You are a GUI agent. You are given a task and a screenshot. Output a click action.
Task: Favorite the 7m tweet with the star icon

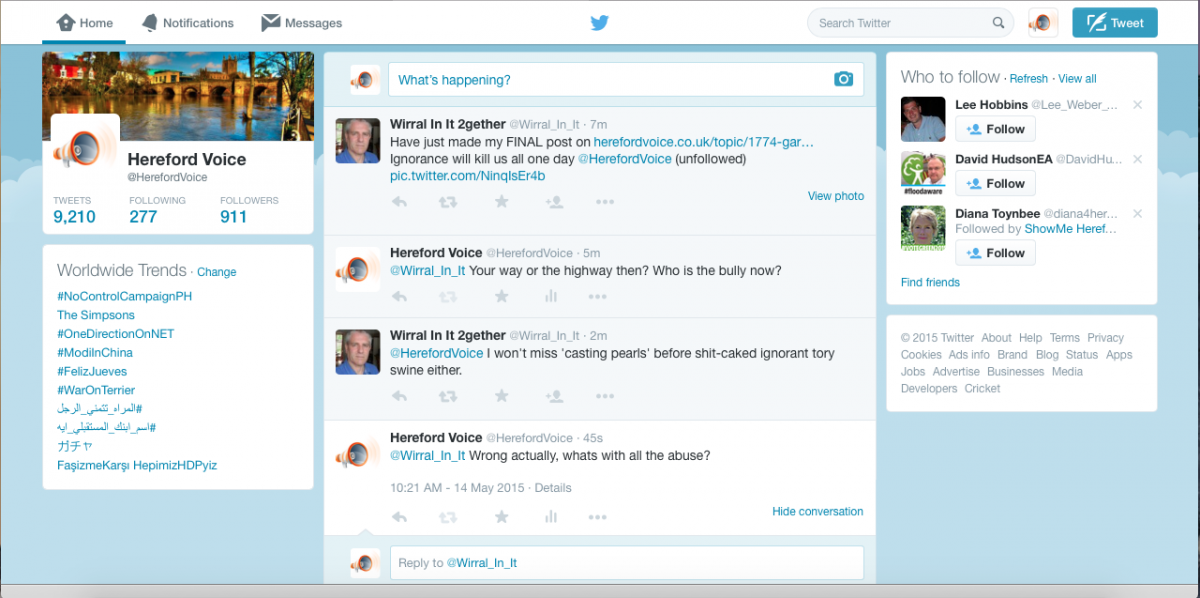coord(501,202)
